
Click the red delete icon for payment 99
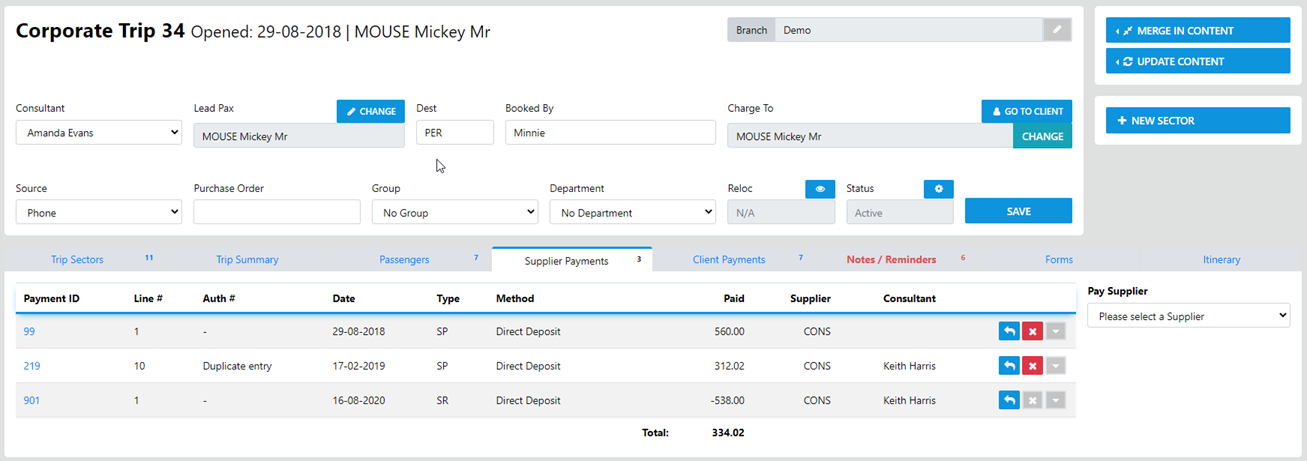click(1033, 332)
